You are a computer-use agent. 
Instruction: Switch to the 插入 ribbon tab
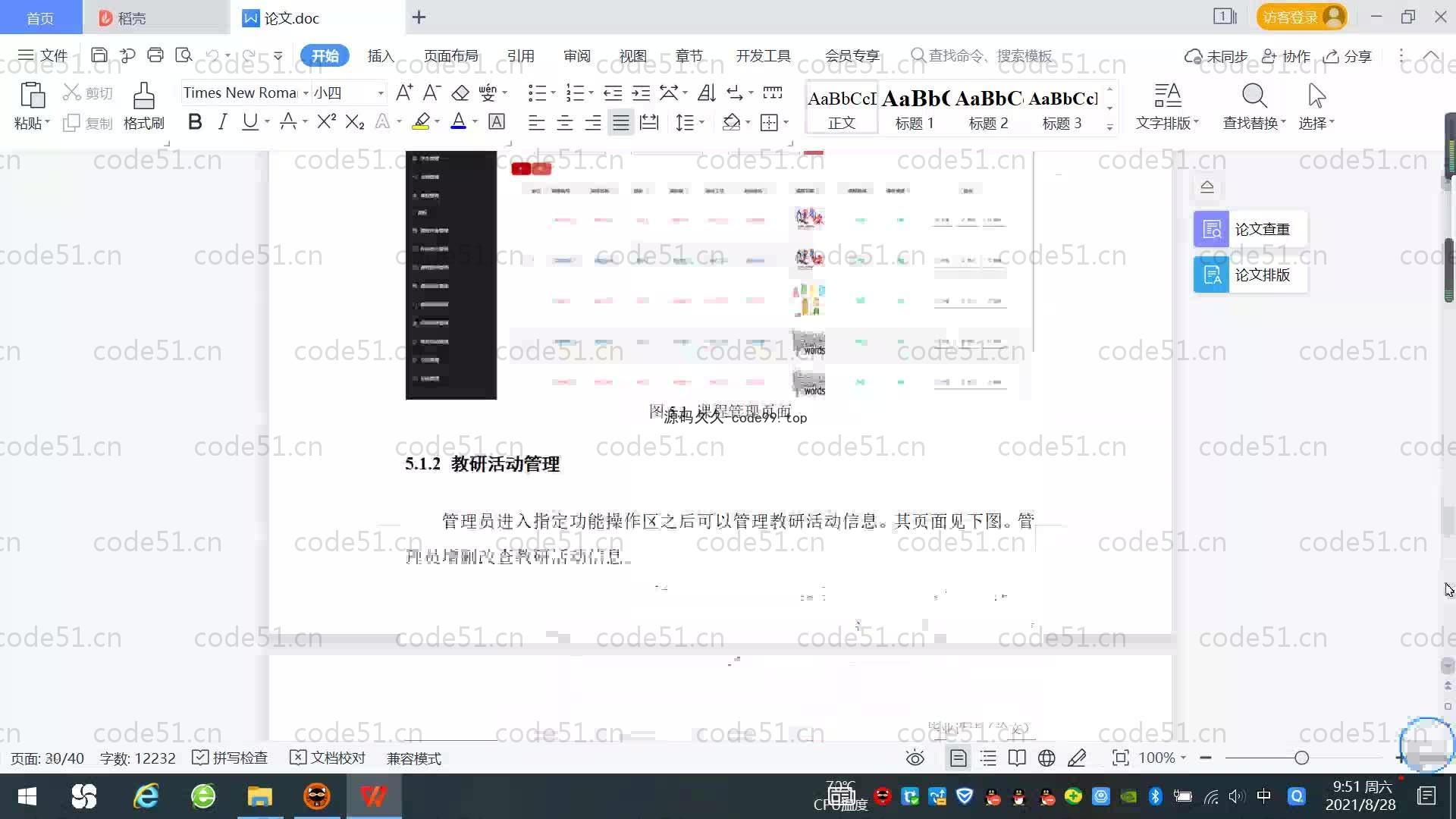click(381, 56)
